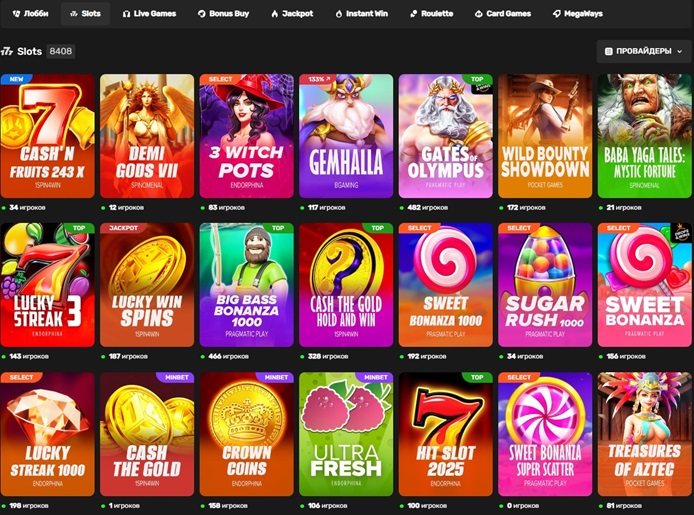
Task: Open Card Games category
Action: (503, 14)
